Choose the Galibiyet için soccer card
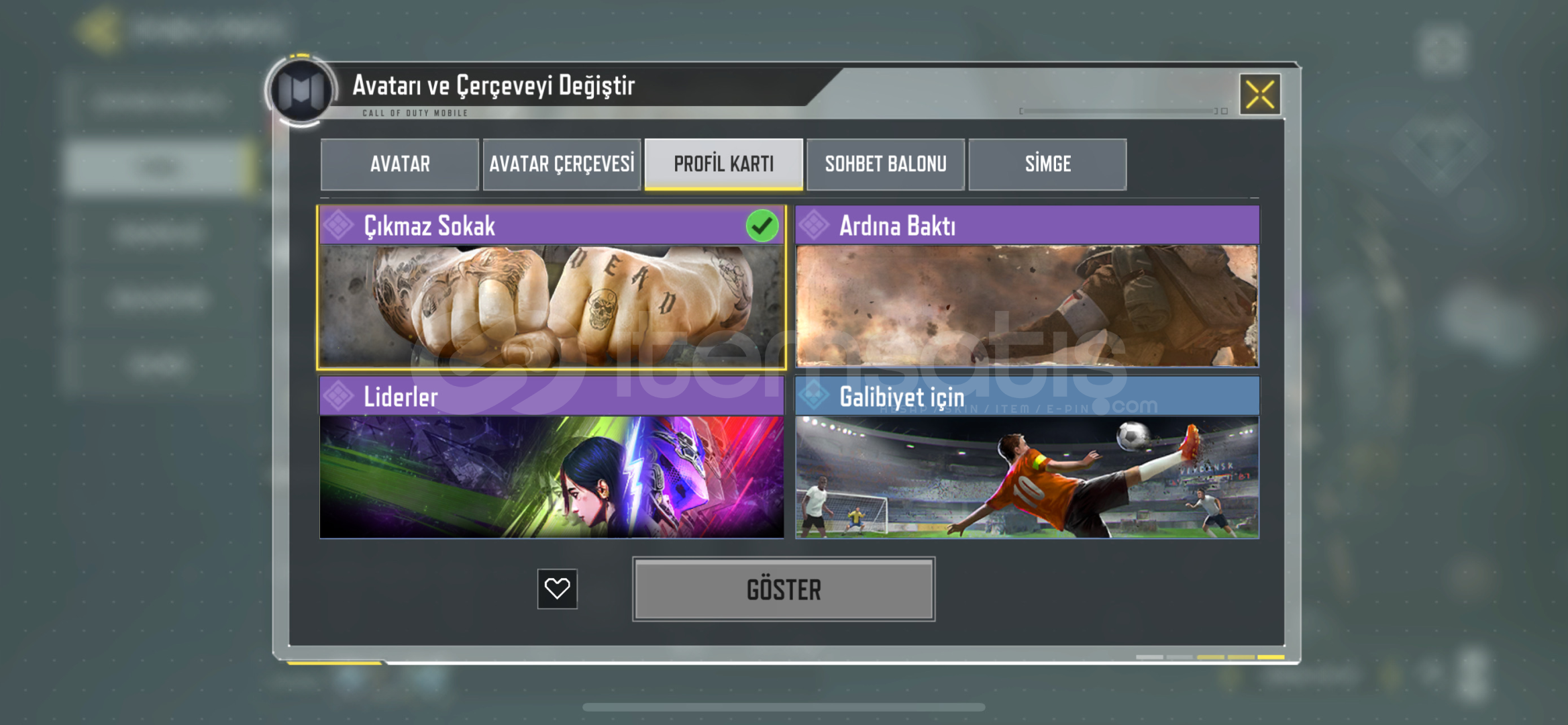The height and width of the screenshot is (725, 1568). coord(1027,458)
